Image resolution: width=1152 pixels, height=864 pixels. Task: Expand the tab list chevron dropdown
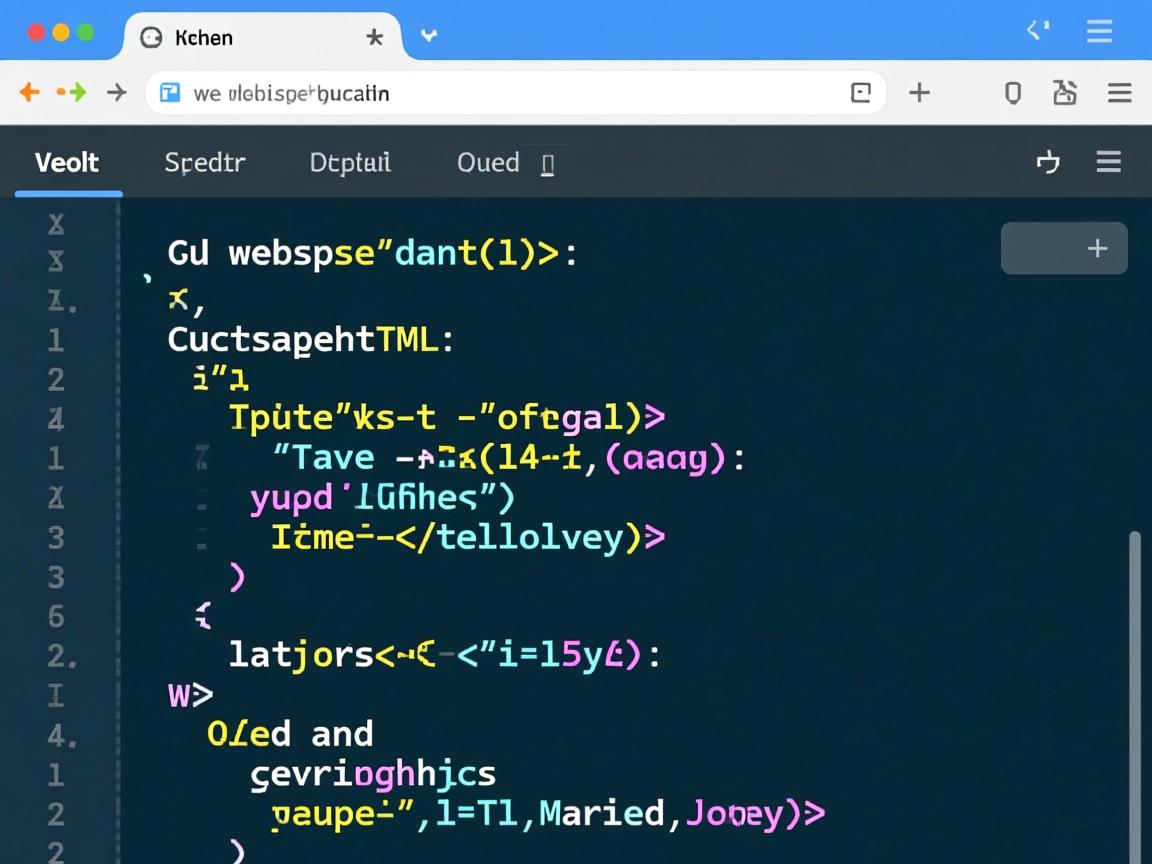429,36
